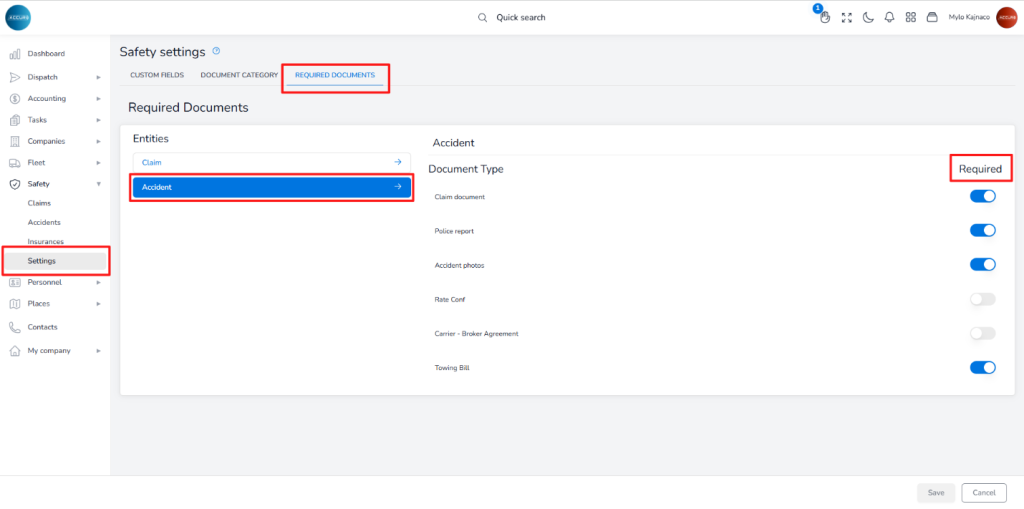Open user avatar for Mylo Kajnaco
The height and width of the screenshot is (509, 1024).
click(x=1005, y=17)
